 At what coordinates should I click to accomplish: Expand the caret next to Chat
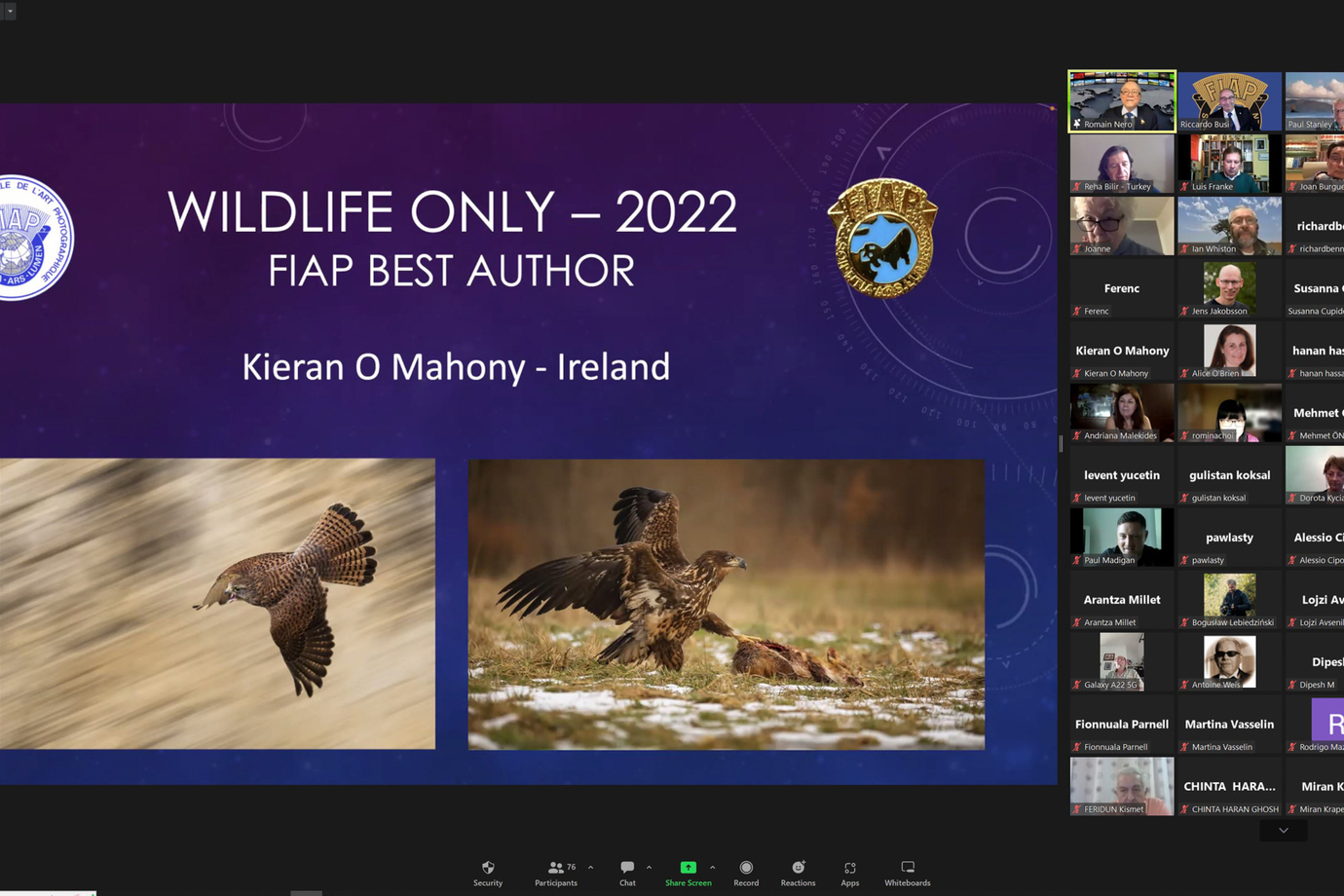point(649,867)
